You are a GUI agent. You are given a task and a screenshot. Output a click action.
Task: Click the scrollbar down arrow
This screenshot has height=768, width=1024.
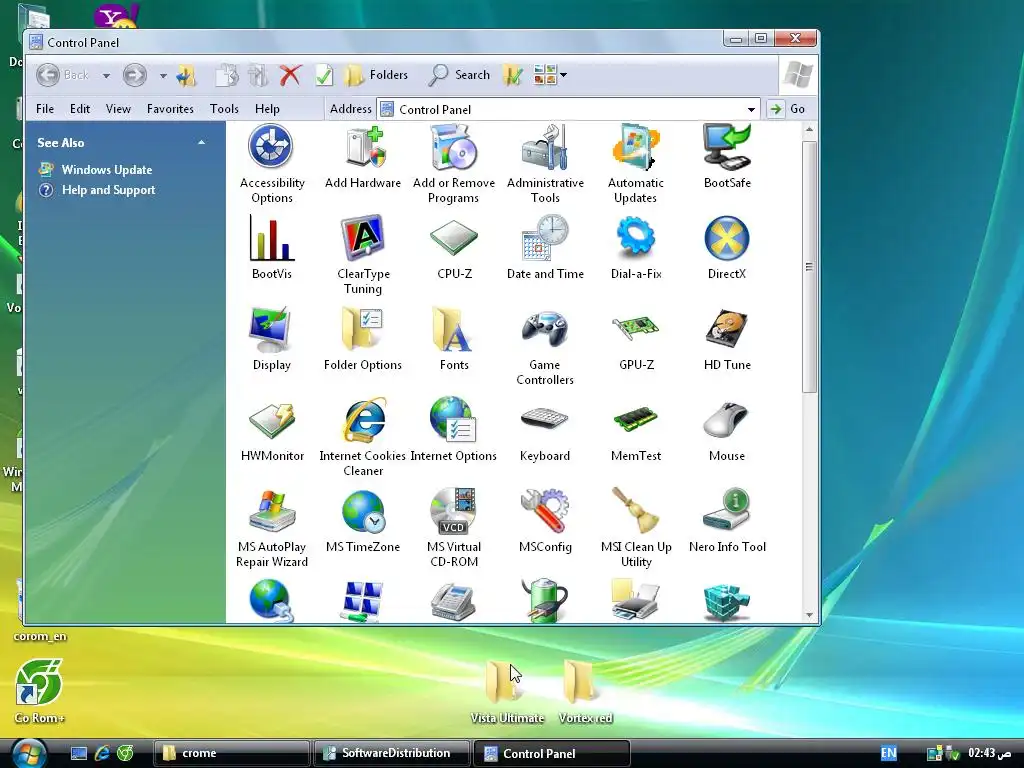tap(809, 615)
